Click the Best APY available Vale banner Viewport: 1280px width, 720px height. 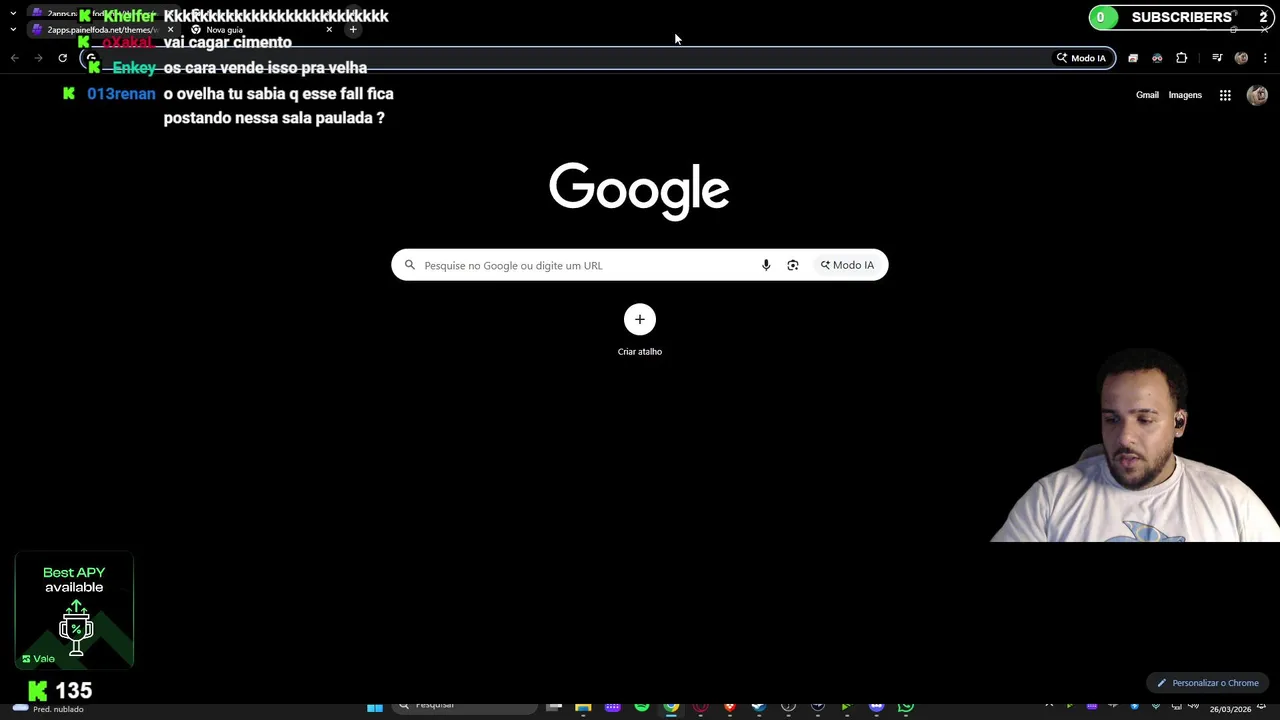coord(74,610)
